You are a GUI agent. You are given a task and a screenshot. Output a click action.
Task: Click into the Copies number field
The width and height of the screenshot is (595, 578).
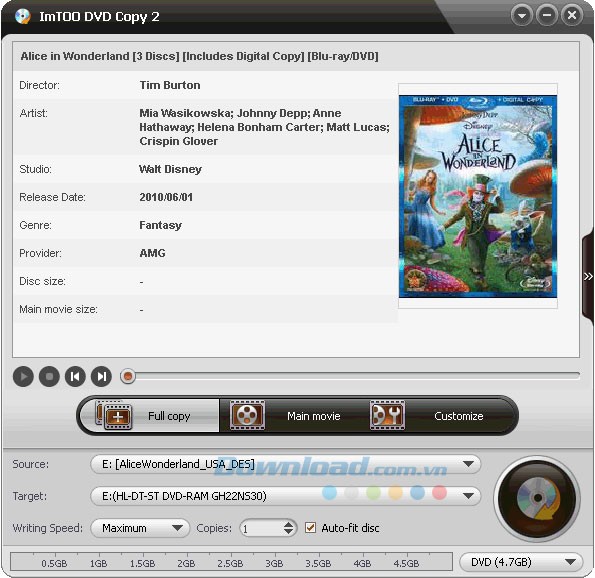[x=262, y=528]
